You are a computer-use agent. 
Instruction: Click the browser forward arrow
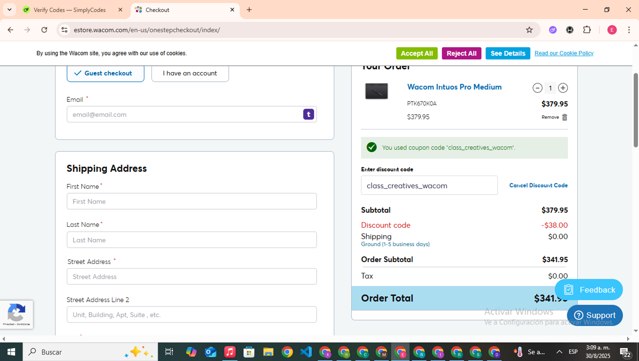(x=27, y=30)
